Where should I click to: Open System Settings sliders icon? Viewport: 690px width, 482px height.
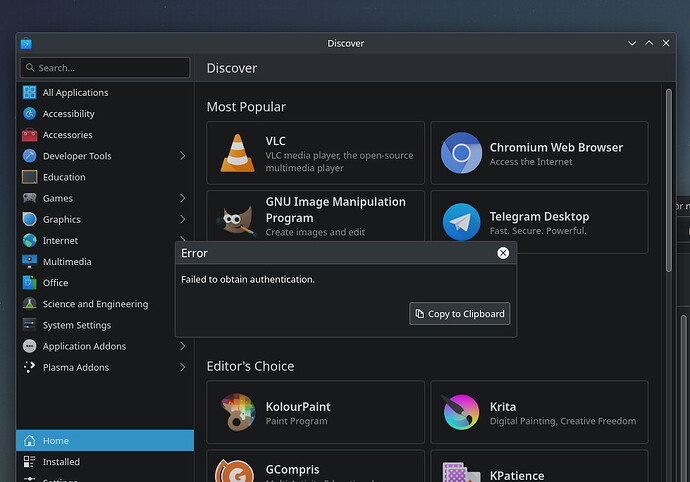29,325
